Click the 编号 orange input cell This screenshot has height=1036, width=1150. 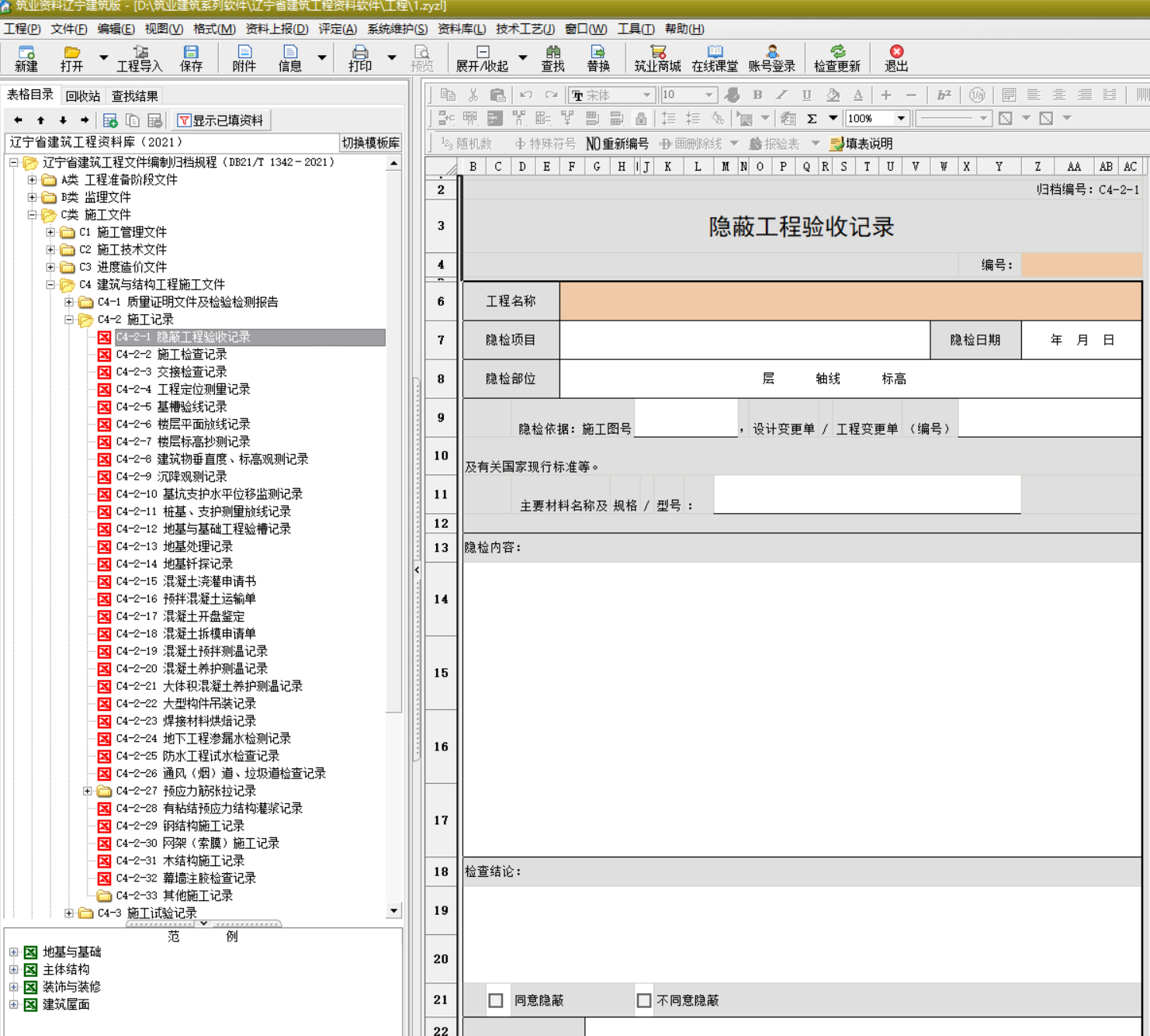tap(1082, 265)
